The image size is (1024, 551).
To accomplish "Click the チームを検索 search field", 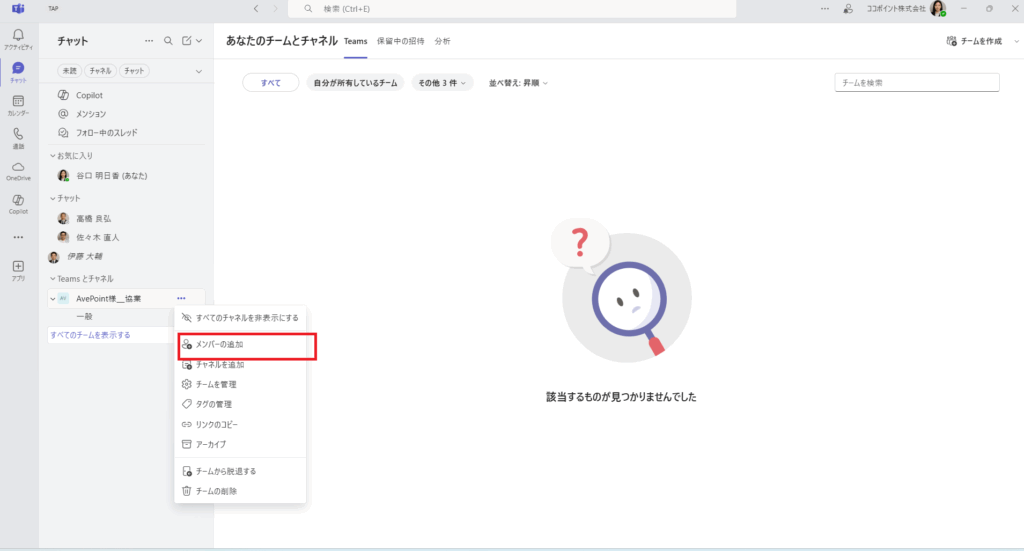I will [x=916, y=82].
